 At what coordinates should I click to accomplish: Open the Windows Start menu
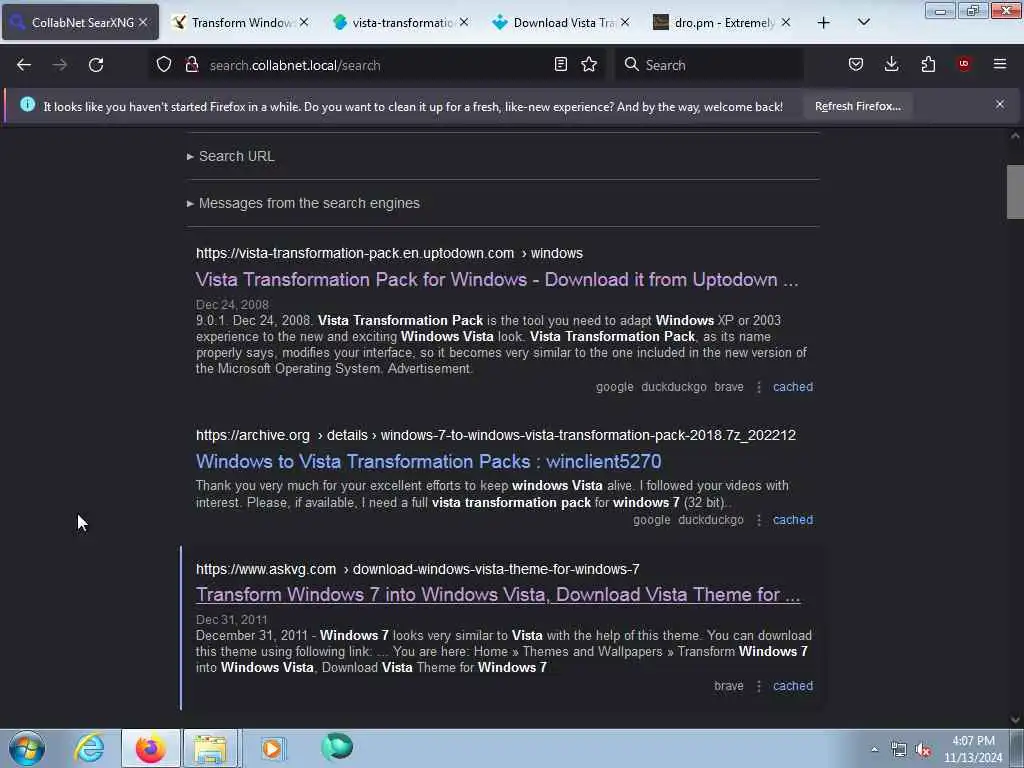point(27,748)
